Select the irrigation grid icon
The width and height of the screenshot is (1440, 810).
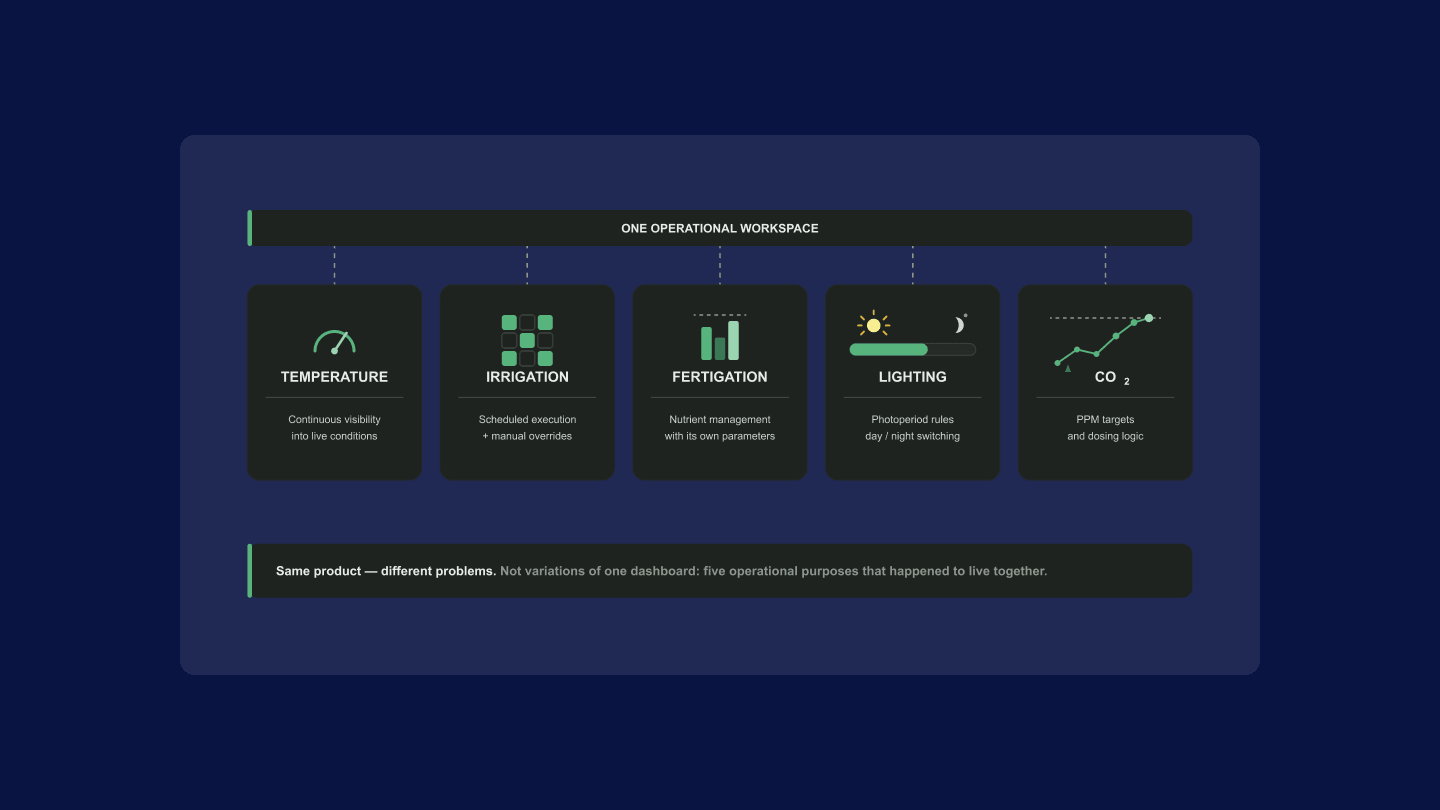click(527, 340)
